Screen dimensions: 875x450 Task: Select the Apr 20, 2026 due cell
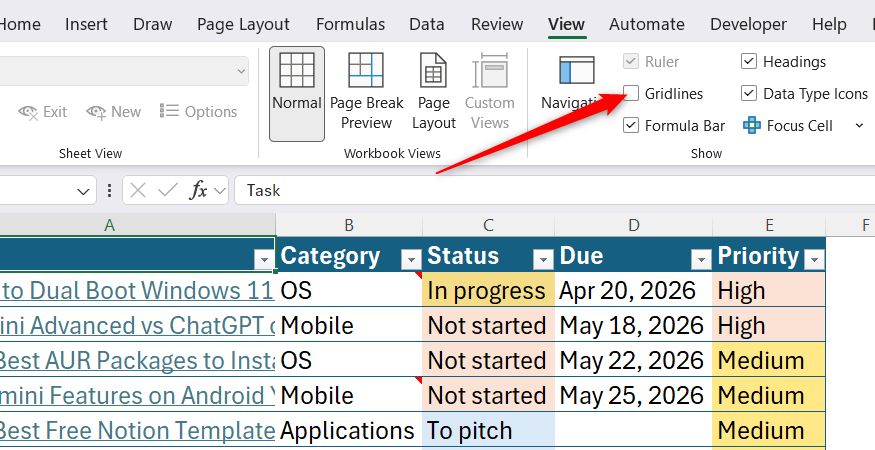(x=633, y=290)
